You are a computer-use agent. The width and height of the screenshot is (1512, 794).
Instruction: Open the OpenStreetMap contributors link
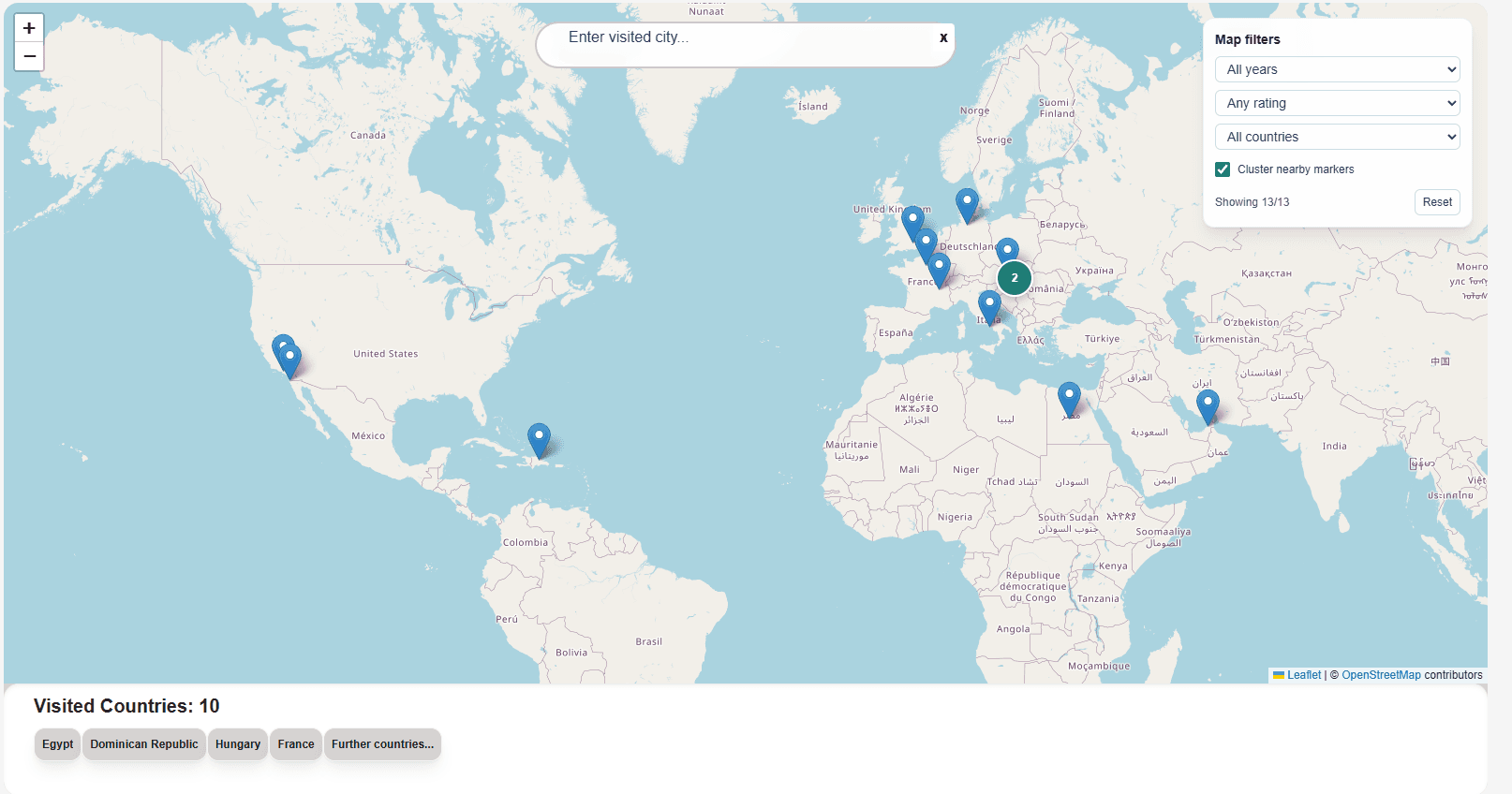[1381, 675]
